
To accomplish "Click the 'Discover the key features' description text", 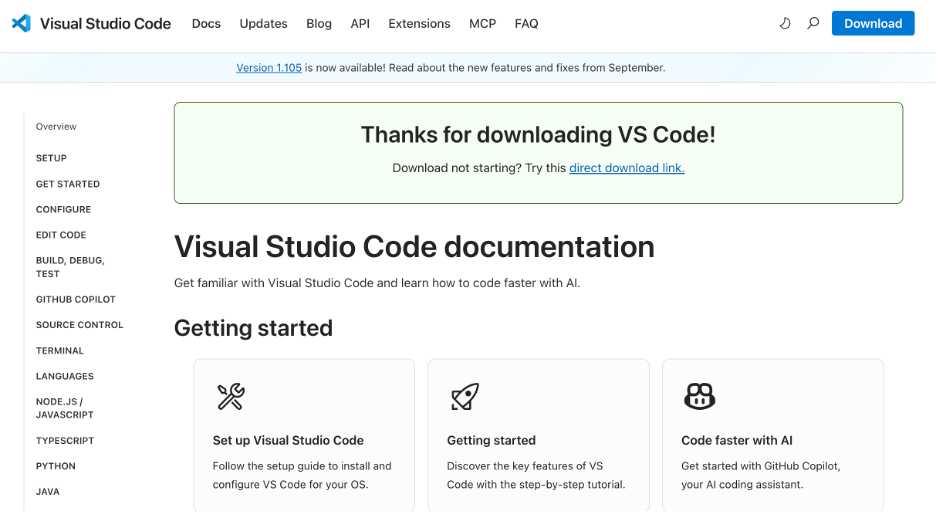I will [x=536, y=475].
